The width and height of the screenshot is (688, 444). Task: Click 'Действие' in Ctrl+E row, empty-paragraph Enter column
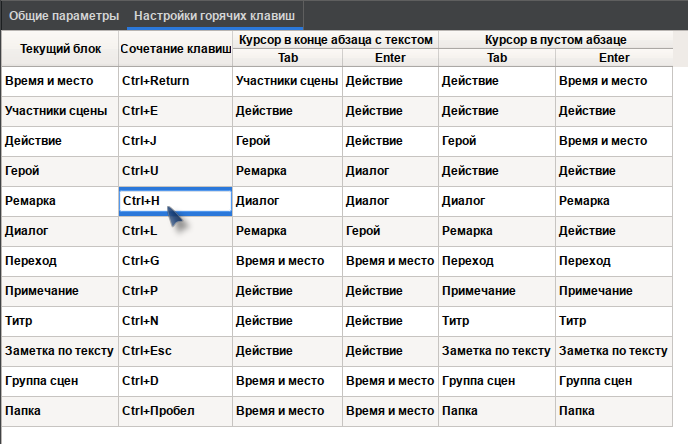pos(614,111)
